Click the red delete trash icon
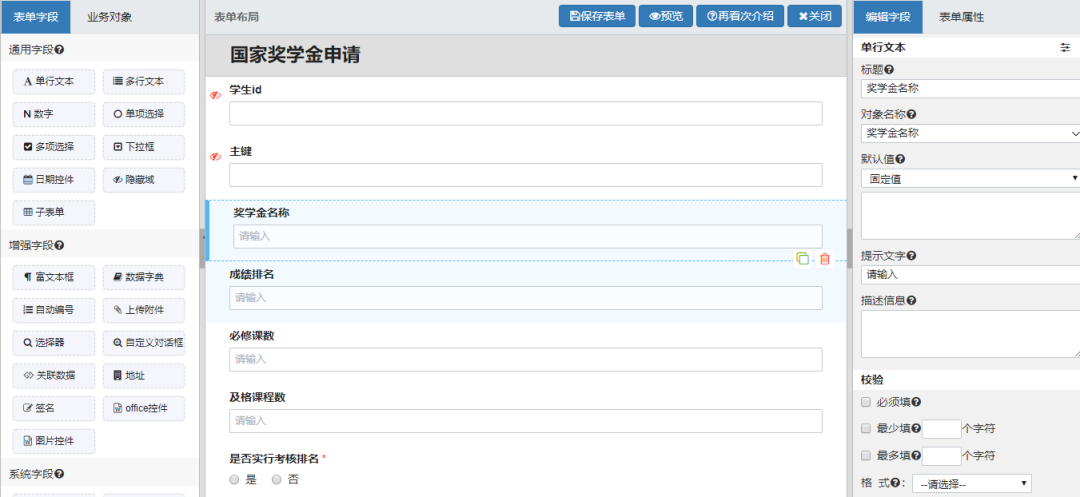Image resolution: width=1080 pixels, height=497 pixels. (825, 259)
